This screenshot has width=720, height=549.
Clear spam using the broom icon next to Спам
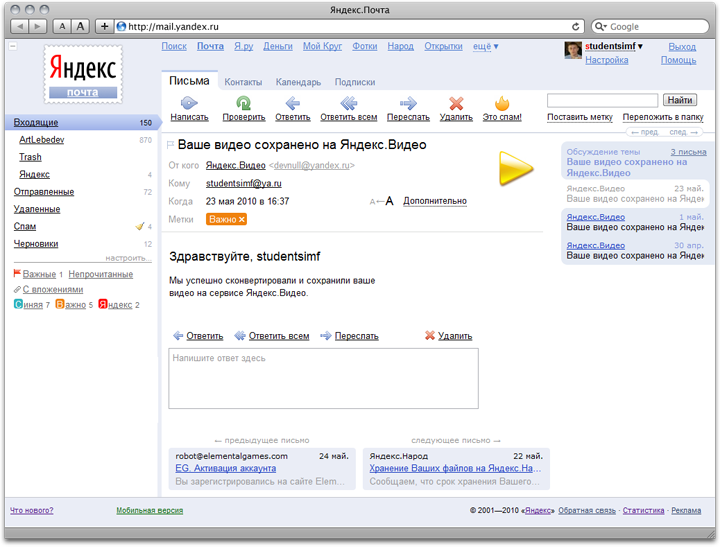coord(140,227)
